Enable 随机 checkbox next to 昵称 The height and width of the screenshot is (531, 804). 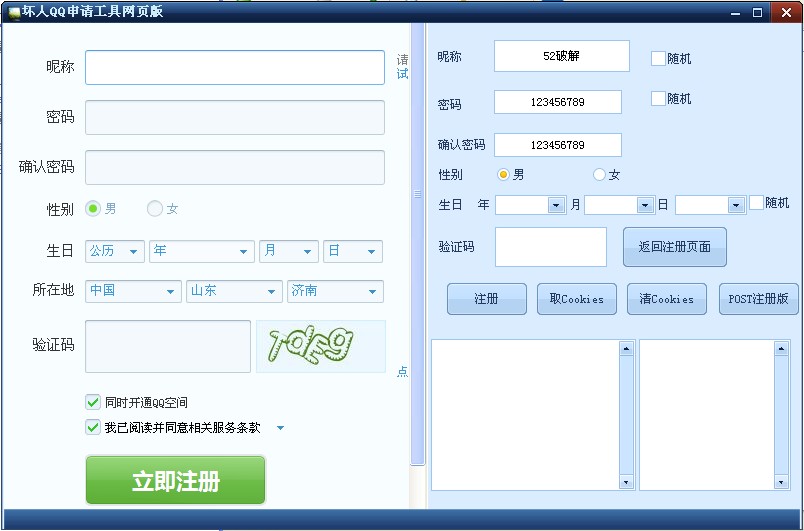coord(658,58)
